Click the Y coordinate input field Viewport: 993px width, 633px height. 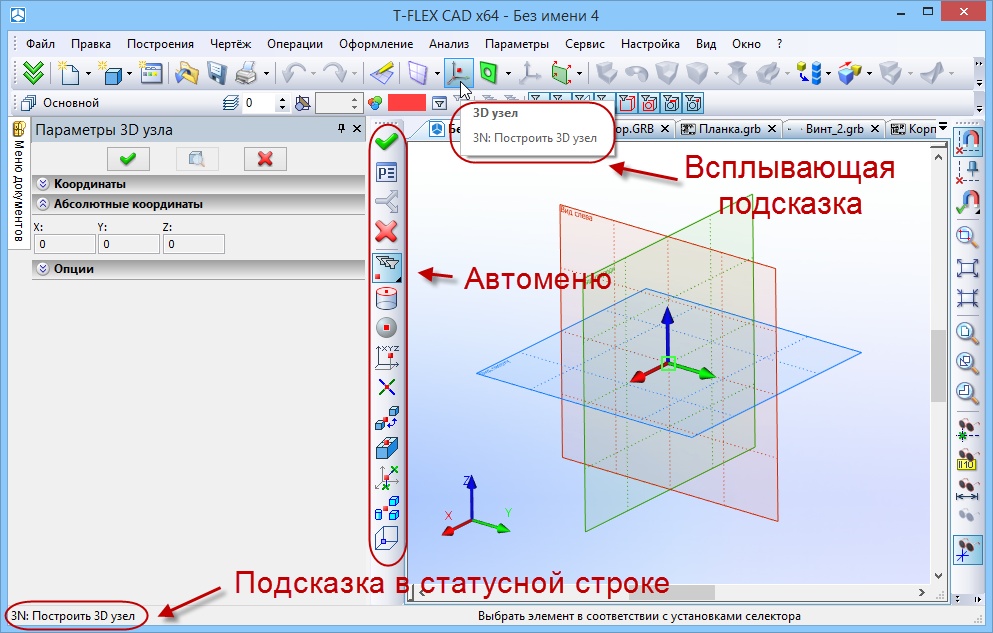pos(129,244)
